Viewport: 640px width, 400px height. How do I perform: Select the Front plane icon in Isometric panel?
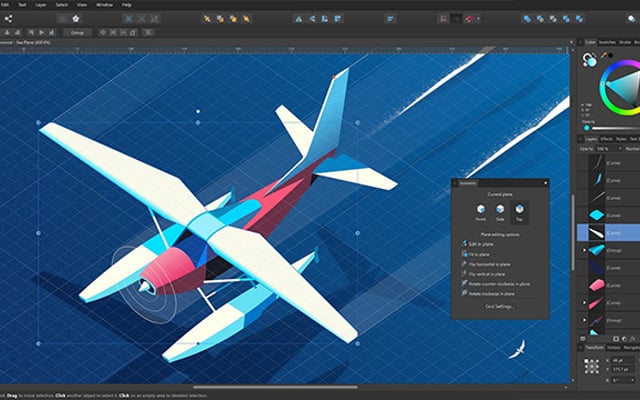click(x=480, y=209)
